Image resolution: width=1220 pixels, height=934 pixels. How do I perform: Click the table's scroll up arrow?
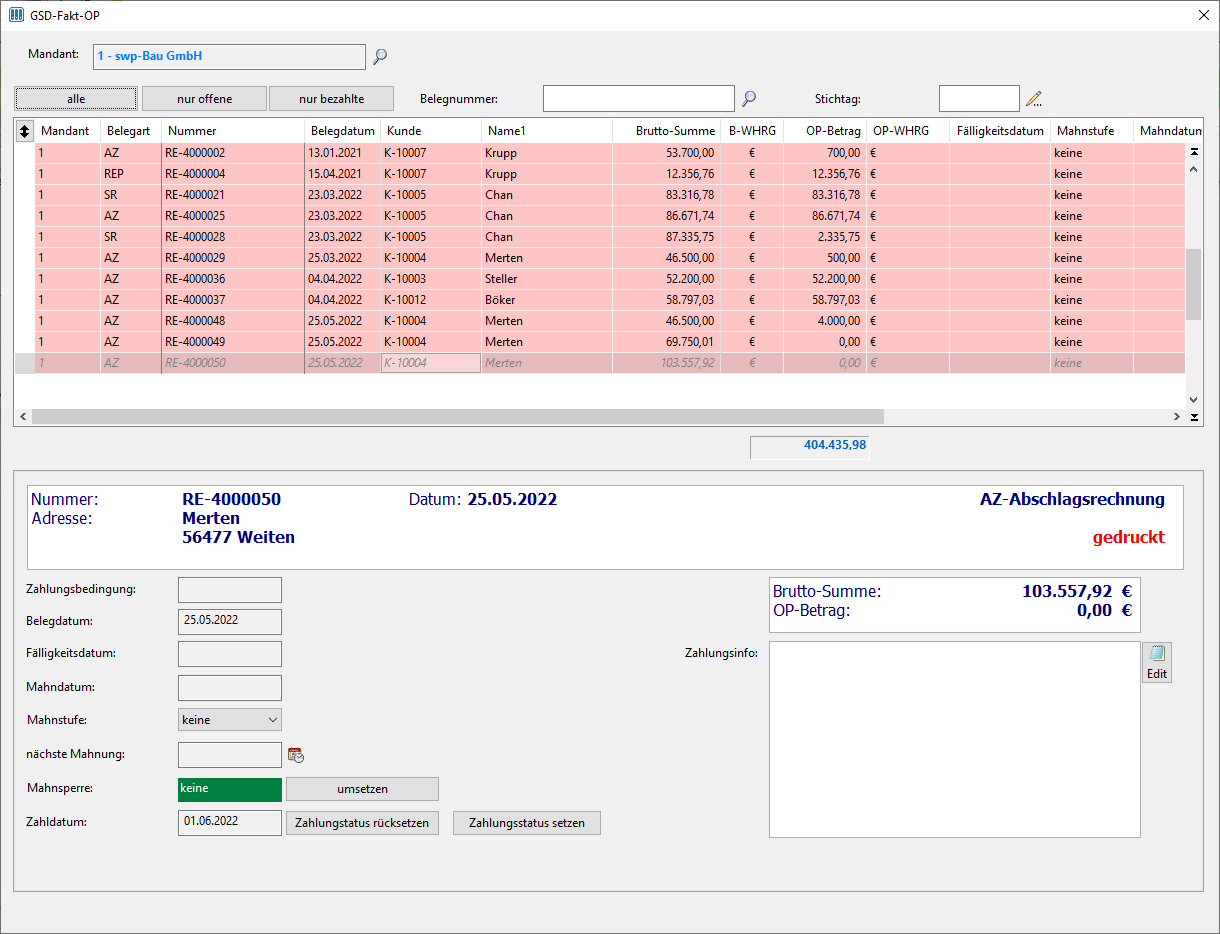[x=1193, y=169]
